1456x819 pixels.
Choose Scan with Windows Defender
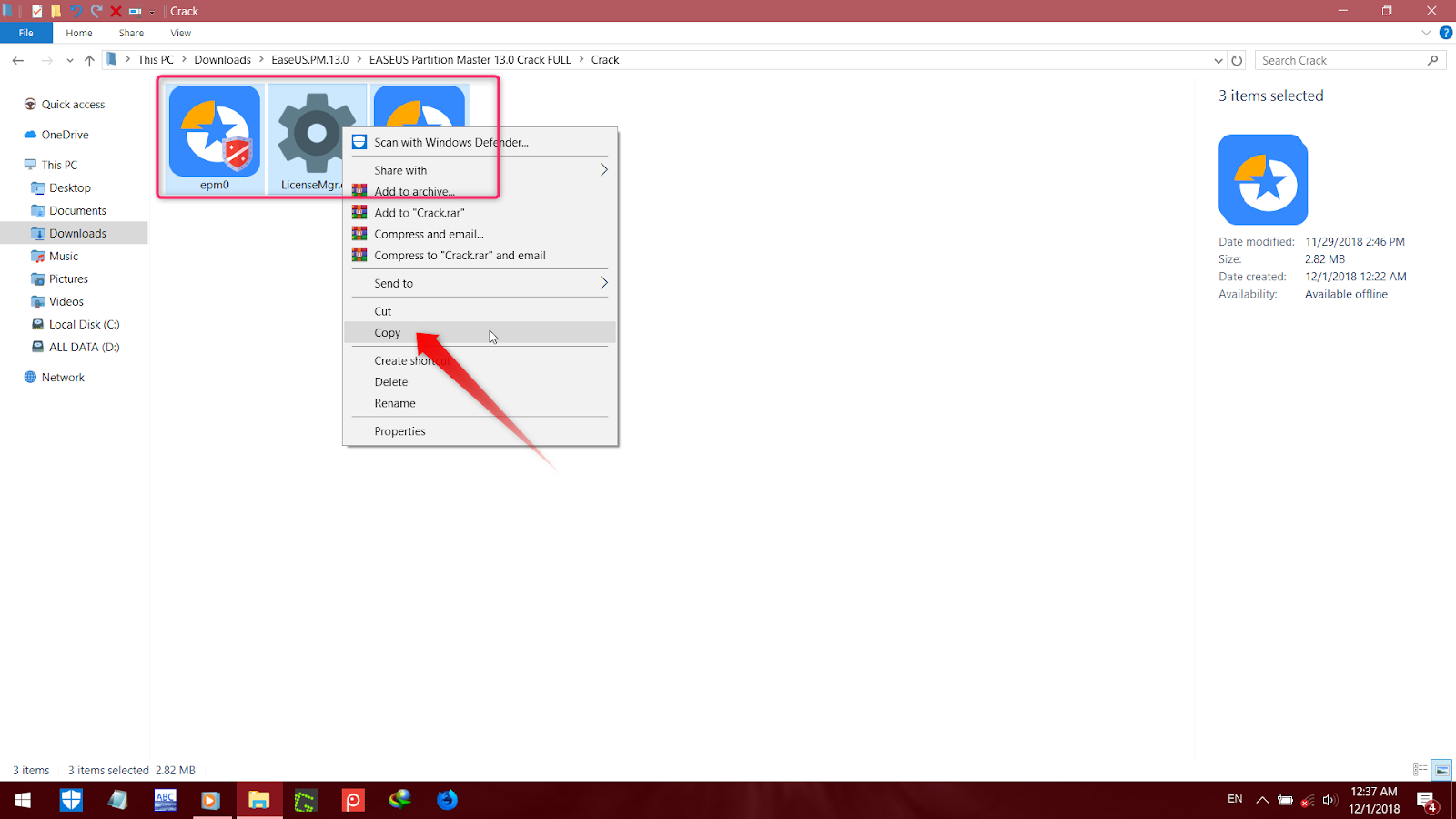pyautogui.click(x=480, y=142)
